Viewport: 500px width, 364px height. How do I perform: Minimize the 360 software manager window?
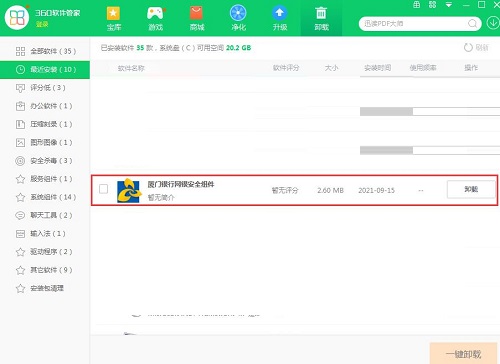click(x=466, y=5)
